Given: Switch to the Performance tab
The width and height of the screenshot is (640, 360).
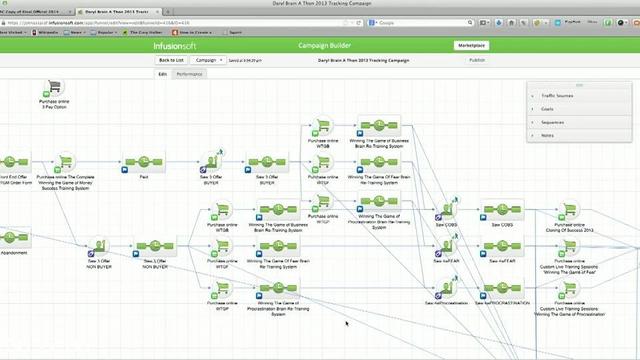Looking at the screenshot, I should (189, 74).
